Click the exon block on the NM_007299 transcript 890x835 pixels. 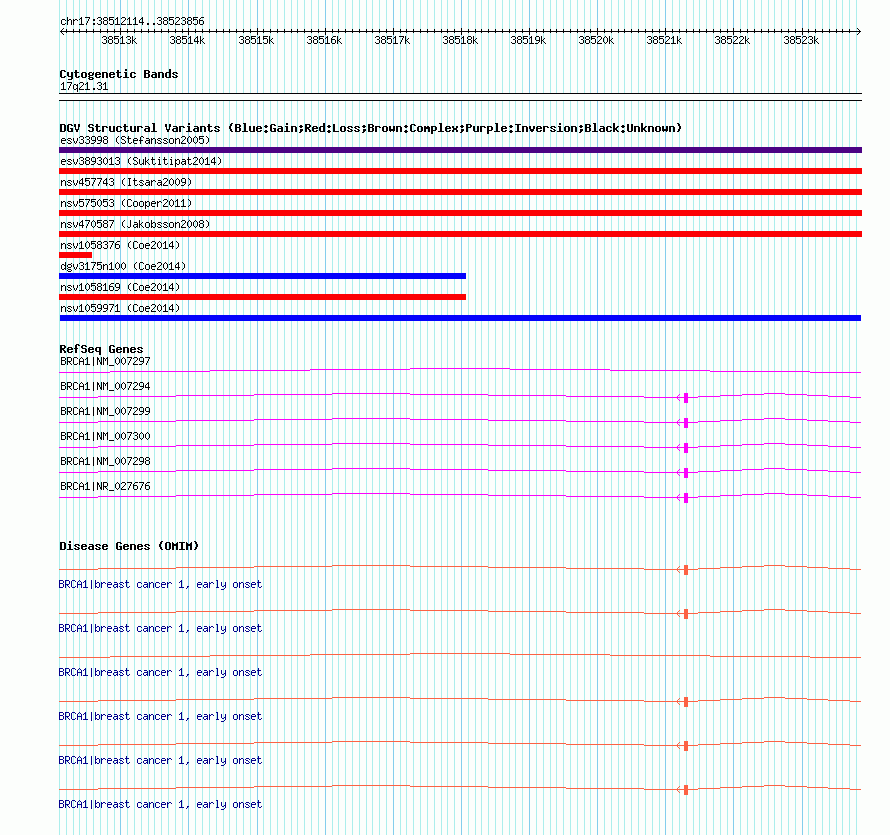[686, 423]
